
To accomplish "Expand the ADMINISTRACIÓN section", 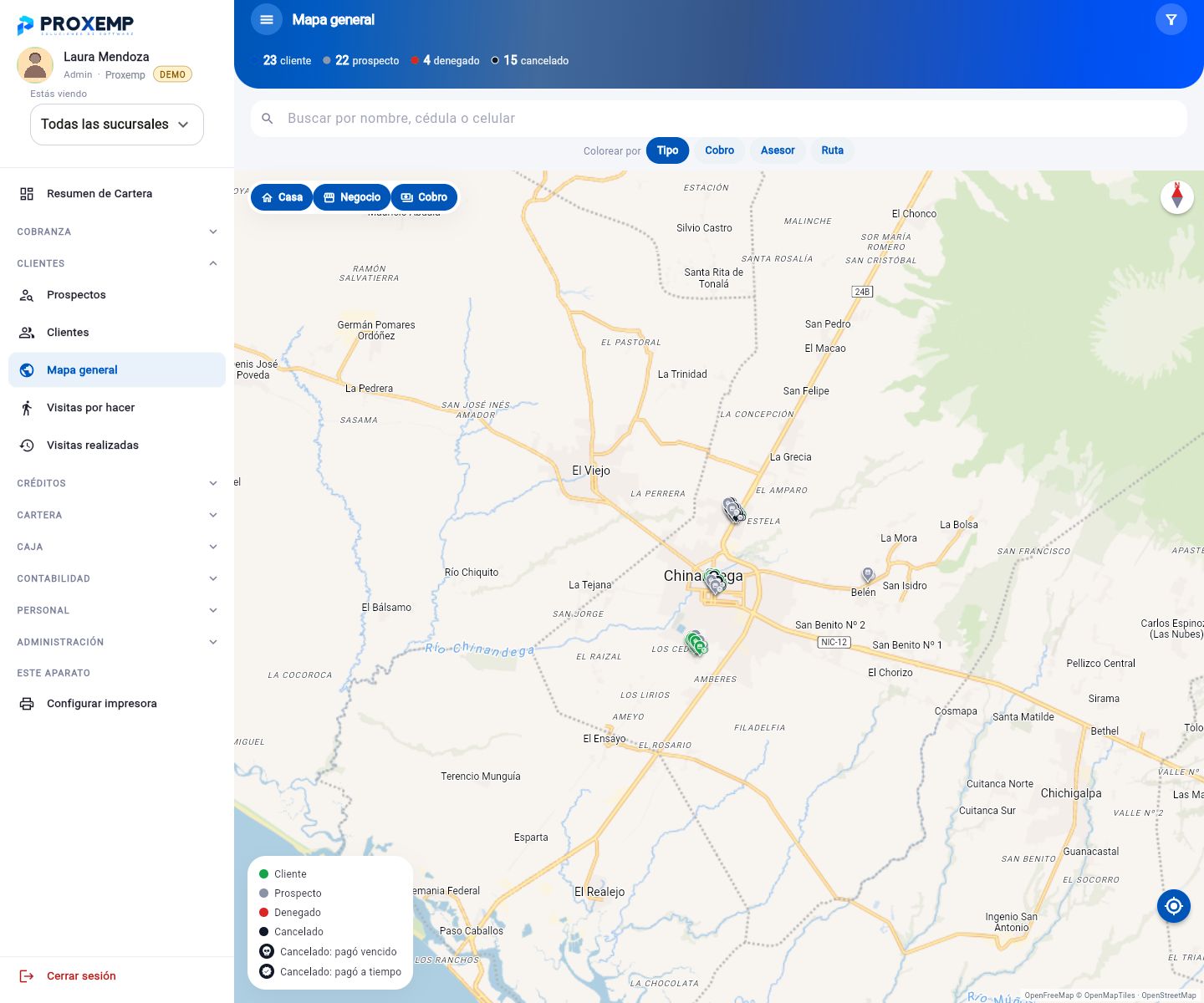I will 117,642.
